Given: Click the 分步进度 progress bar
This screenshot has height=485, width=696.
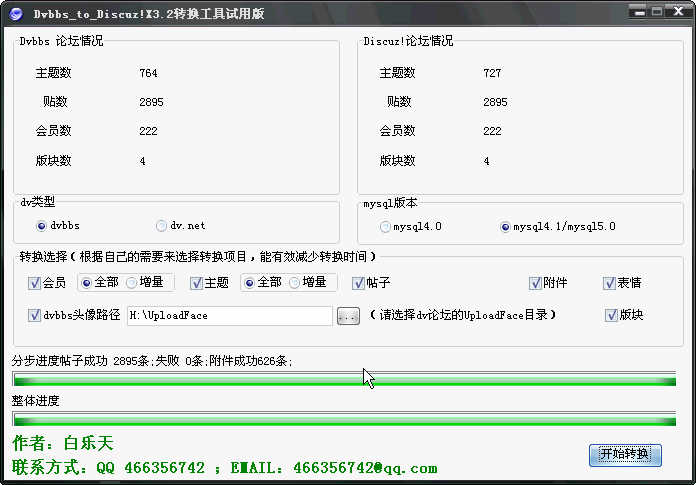Looking at the screenshot, I should point(344,379).
